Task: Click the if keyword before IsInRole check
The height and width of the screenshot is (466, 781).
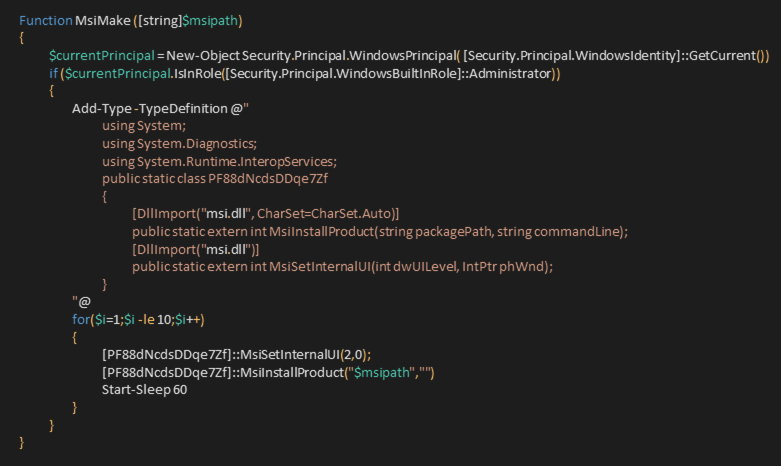Action: [53, 74]
